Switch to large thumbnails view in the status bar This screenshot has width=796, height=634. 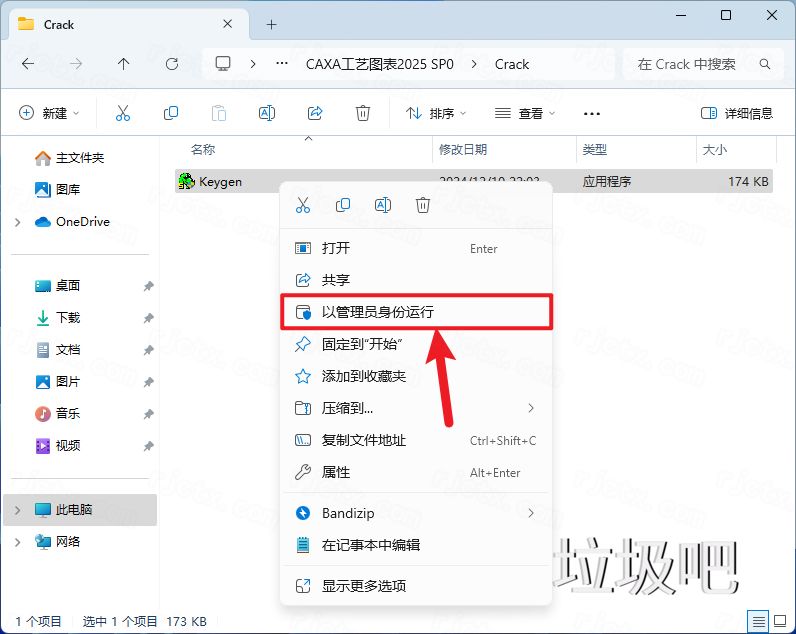pyautogui.click(x=780, y=621)
